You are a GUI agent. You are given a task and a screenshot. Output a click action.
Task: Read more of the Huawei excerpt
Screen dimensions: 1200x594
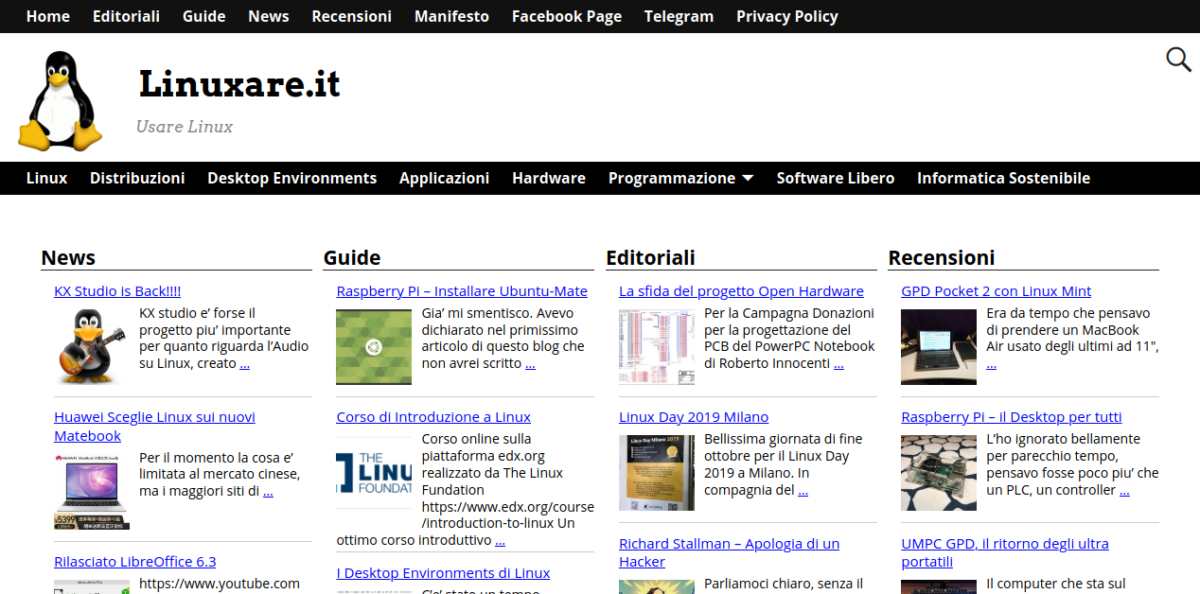[x=268, y=491]
